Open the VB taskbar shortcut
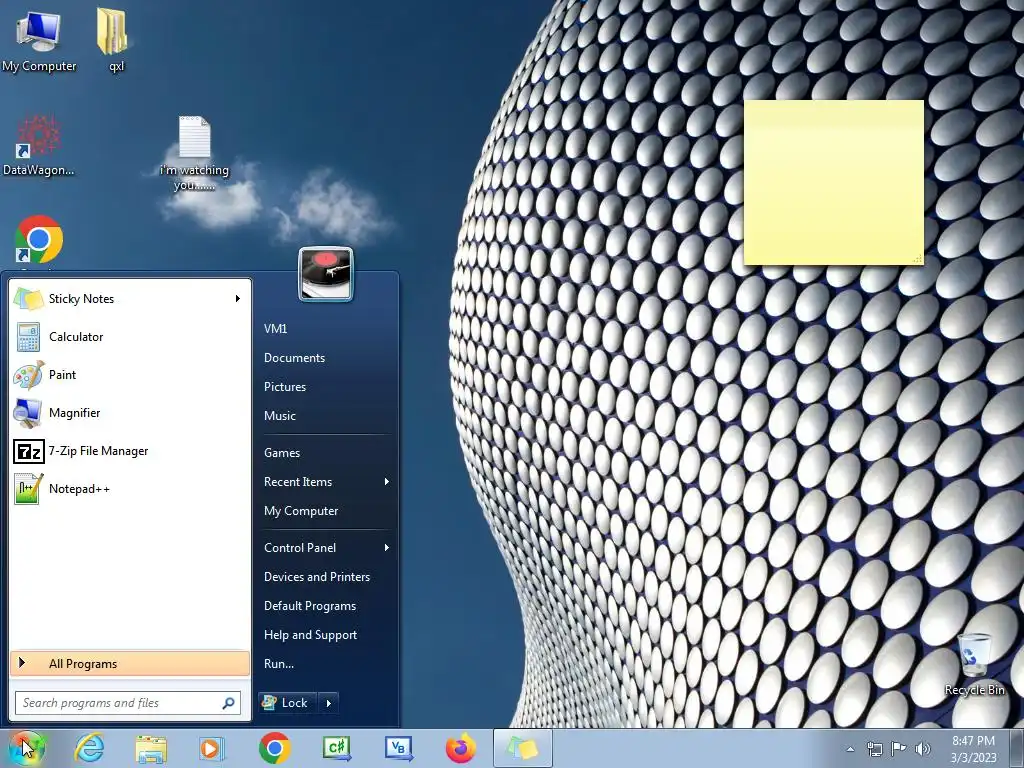Image resolution: width=1024 pixels, height=768 pixels. [x=398, y=748]
